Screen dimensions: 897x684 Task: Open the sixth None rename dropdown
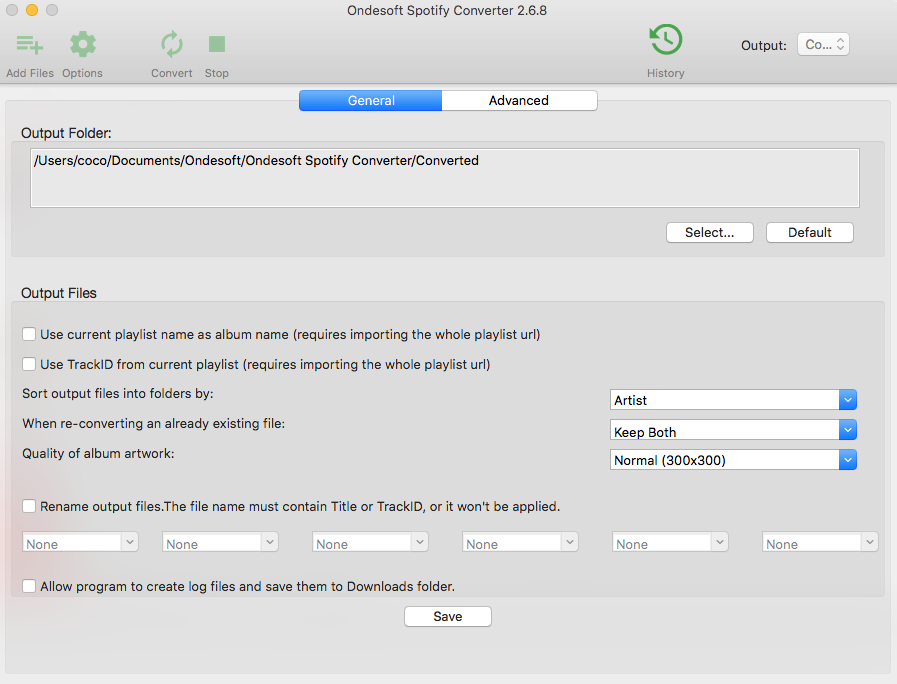pyautogui.click(x=820, y=542)
